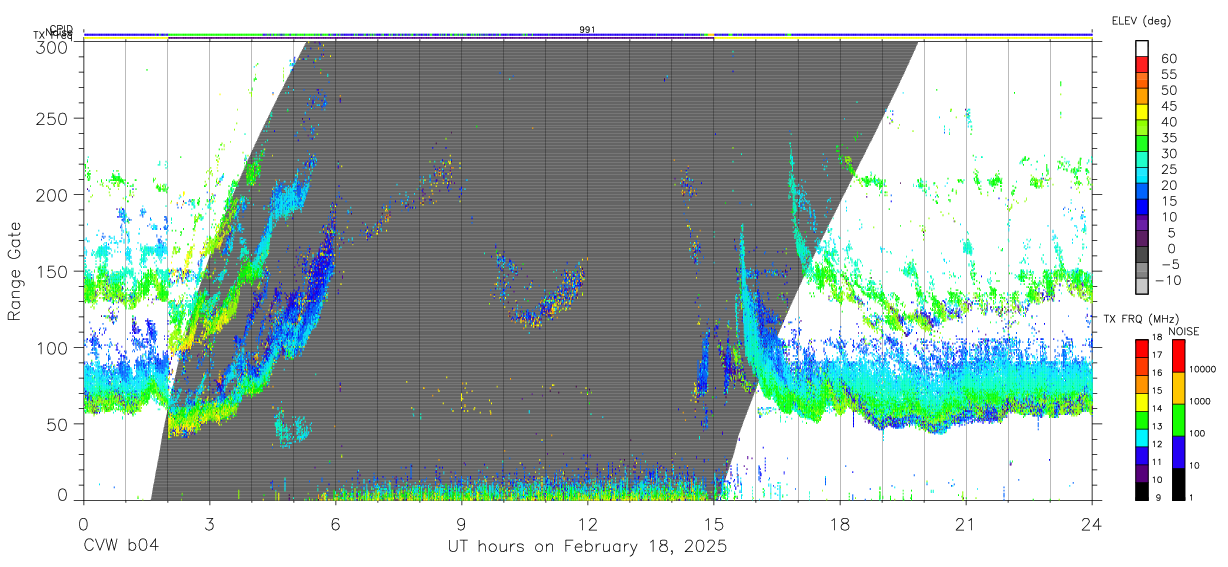
Task: Click the 300 tick label on the Range Gate axis
Action: click(53, 47)
